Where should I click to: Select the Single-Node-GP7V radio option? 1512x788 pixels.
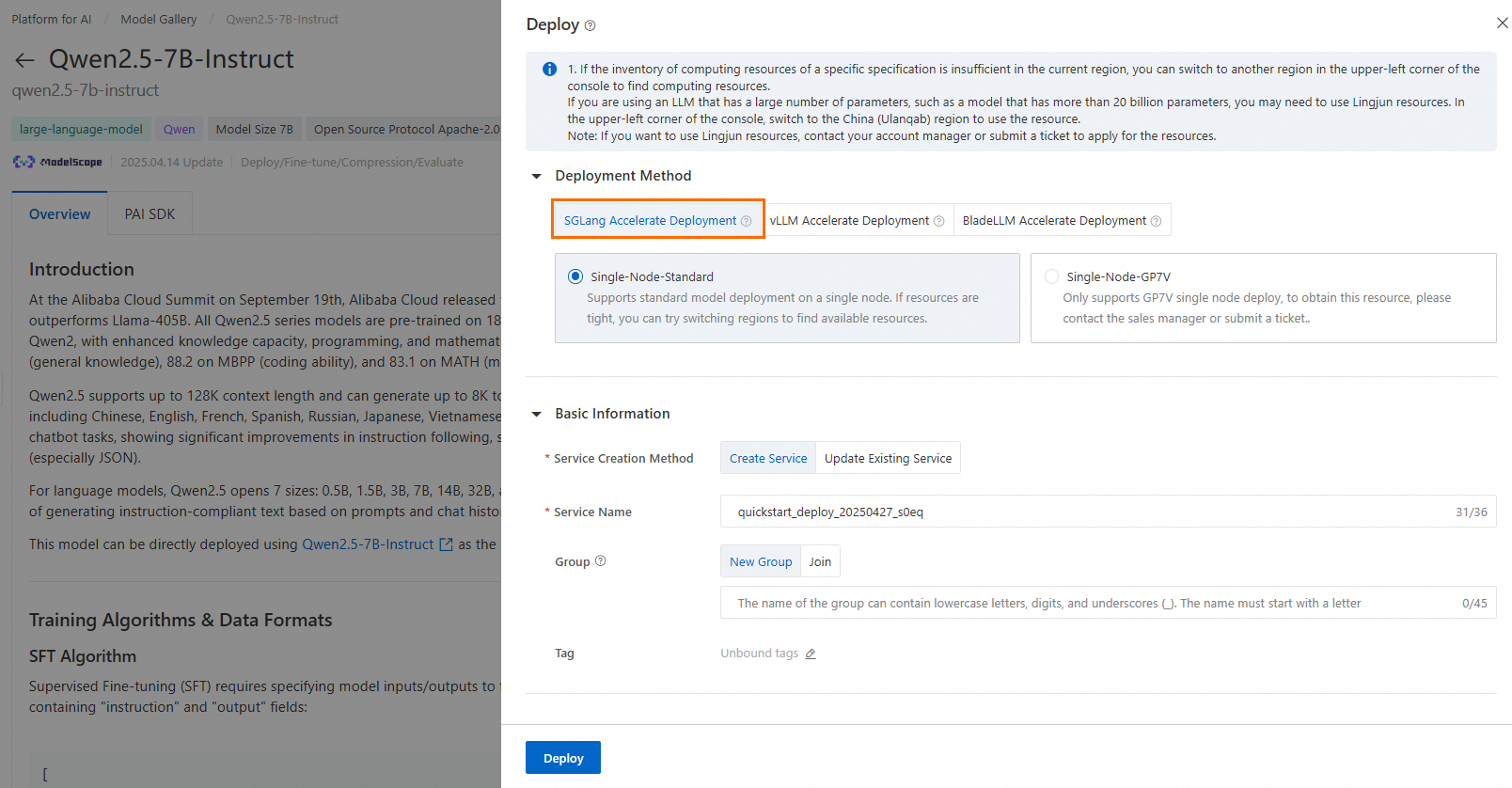pyautogui.click(x=1051, y=276)
